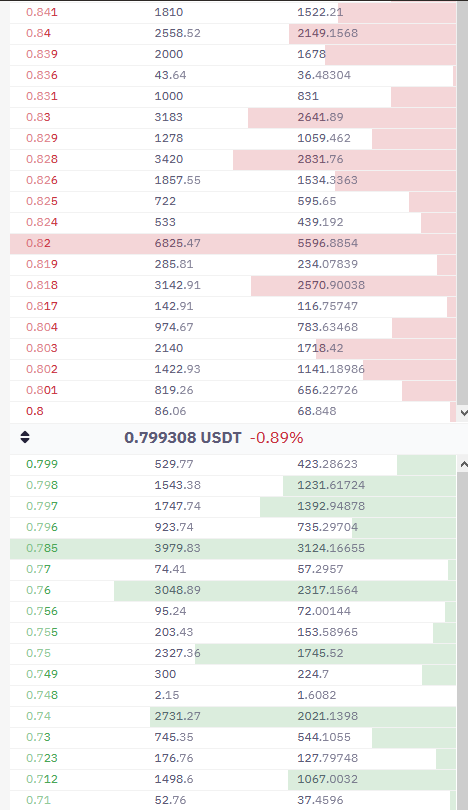Select bid price 0.71
Viewport: 468px width, 810px height.
click(38, 800)
